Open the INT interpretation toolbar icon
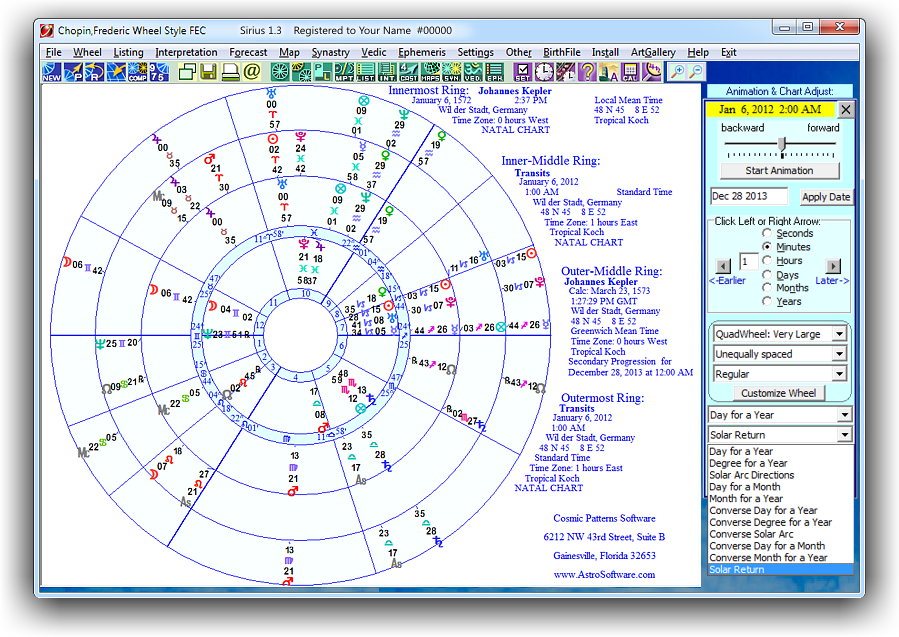The image size is (899, 637). pyautogui.click(x=387, y=72)
